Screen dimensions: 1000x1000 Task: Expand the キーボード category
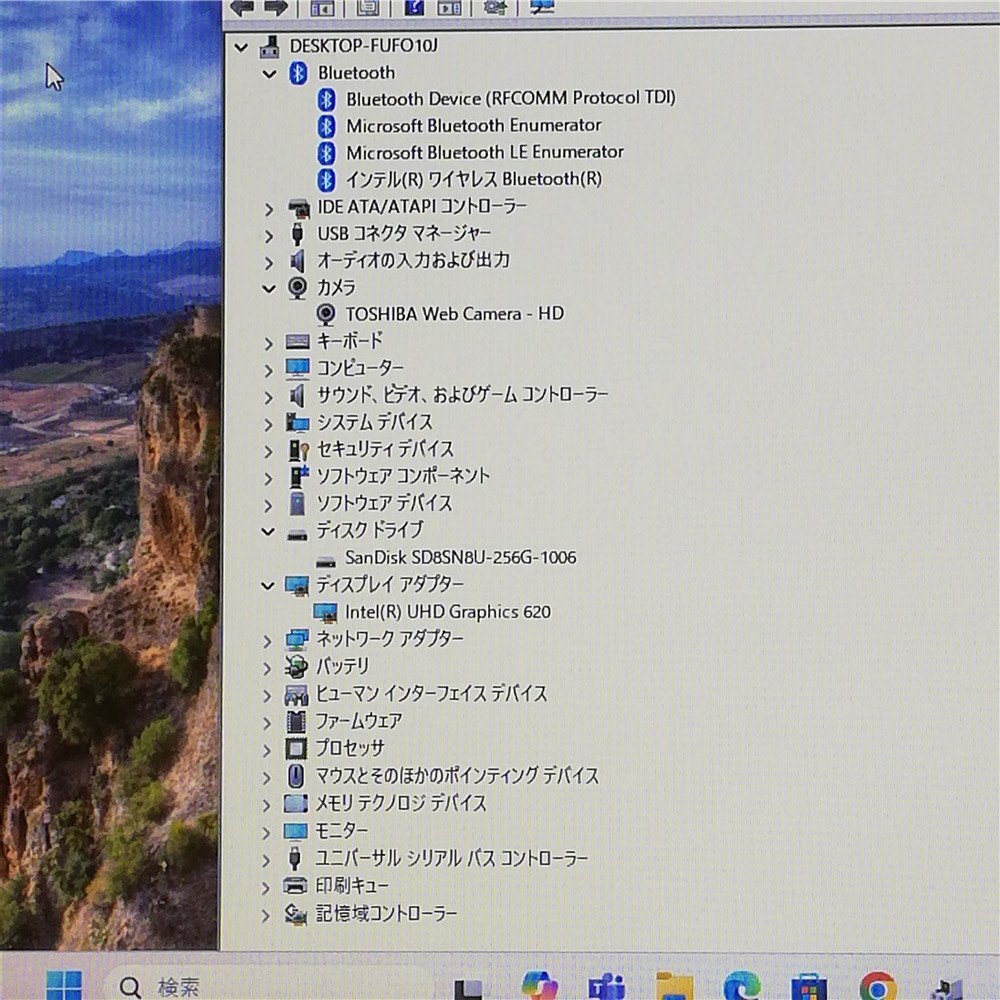tap(267, 340)
